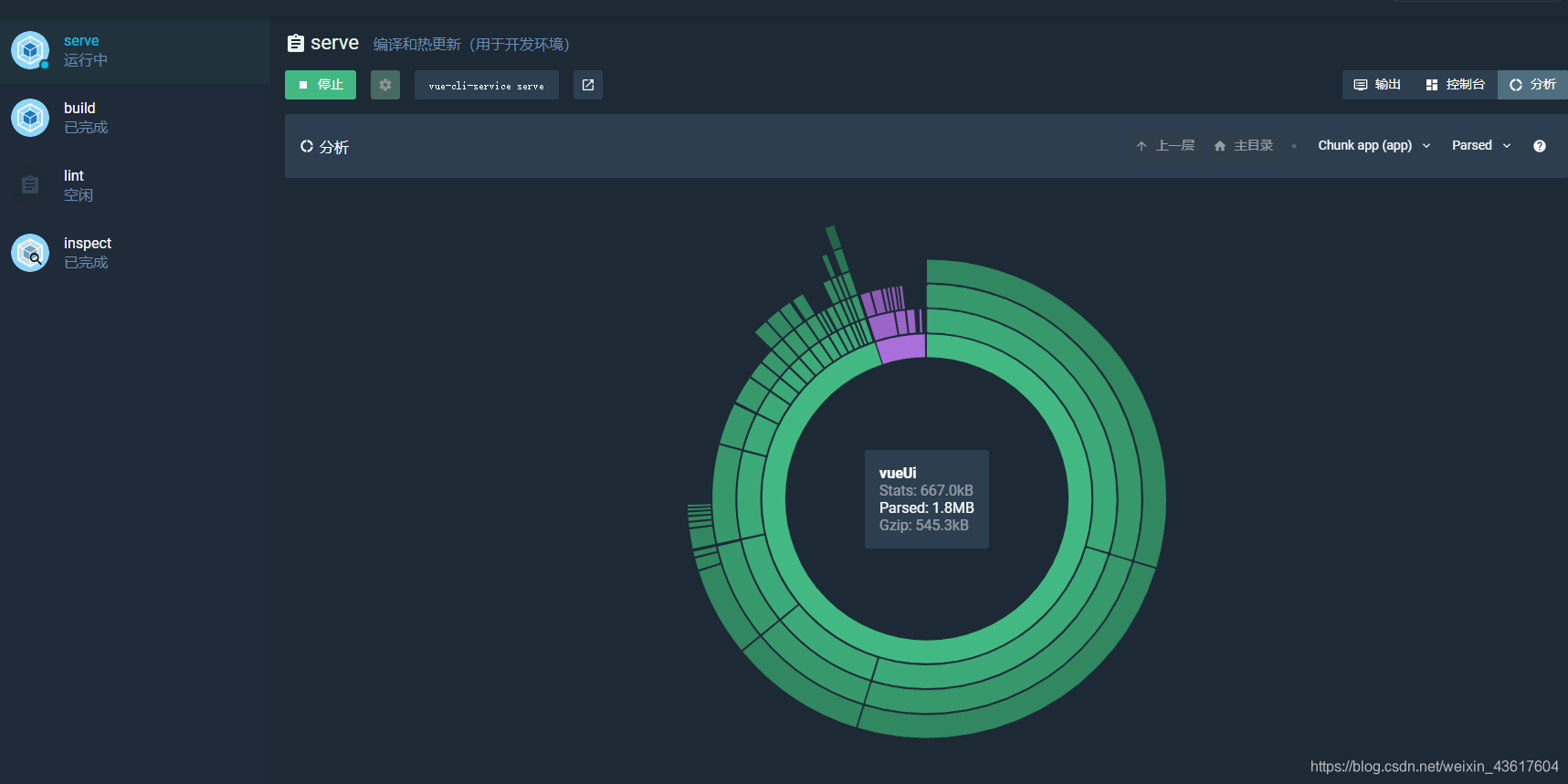Go up one level with 上一层

click(x=1165, y=146)
